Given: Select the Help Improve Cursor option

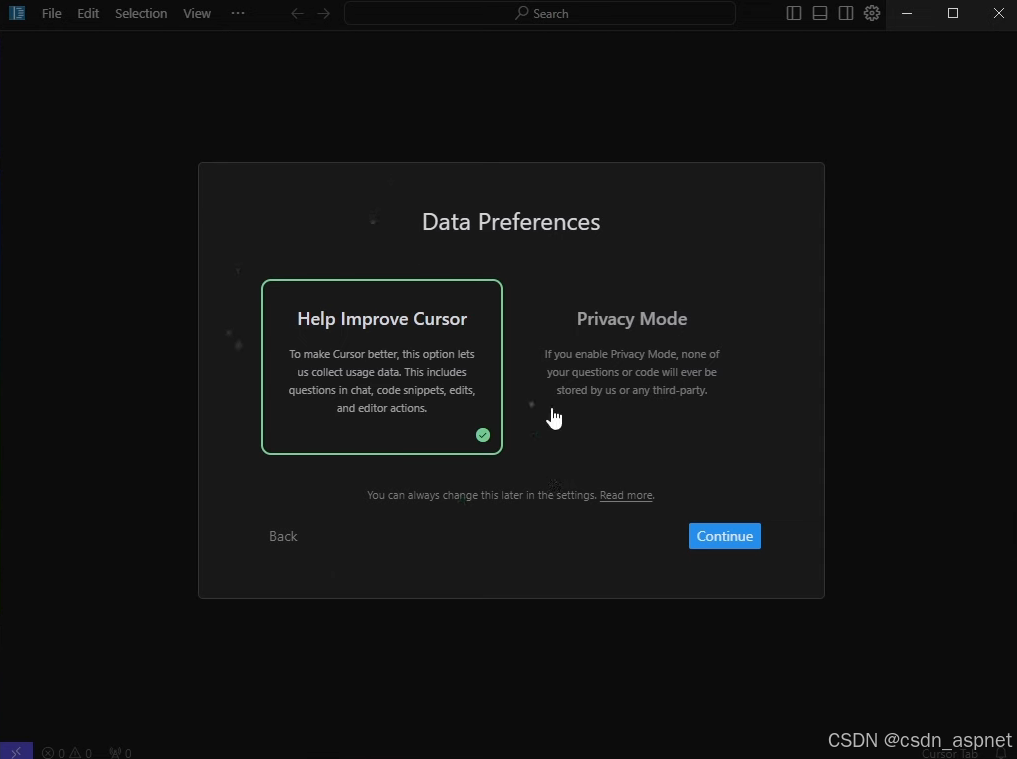Looking at the screenshot, I should coord(382,367).
